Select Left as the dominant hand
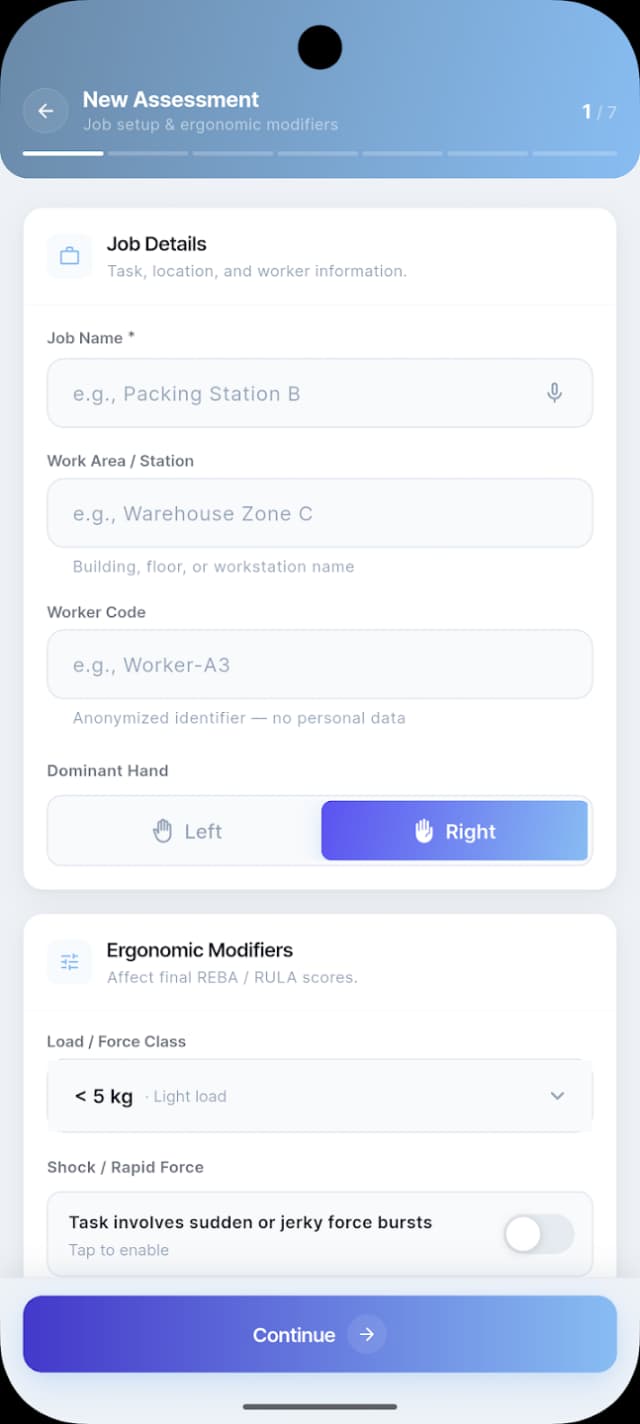Screen dimensions: 640x1424 click(x=185, y=830)
